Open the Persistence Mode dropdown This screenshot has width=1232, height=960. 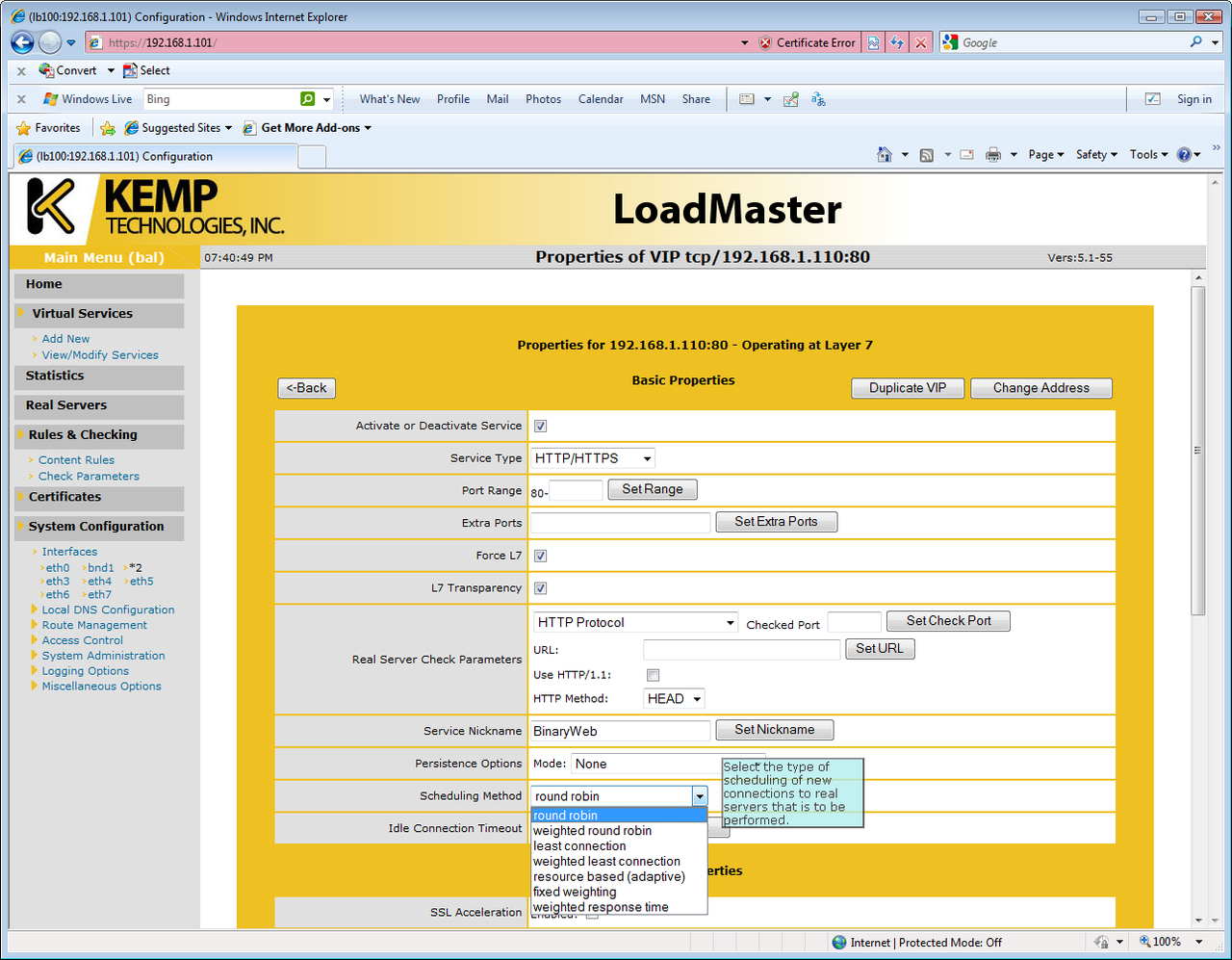[x=668, y=764]
